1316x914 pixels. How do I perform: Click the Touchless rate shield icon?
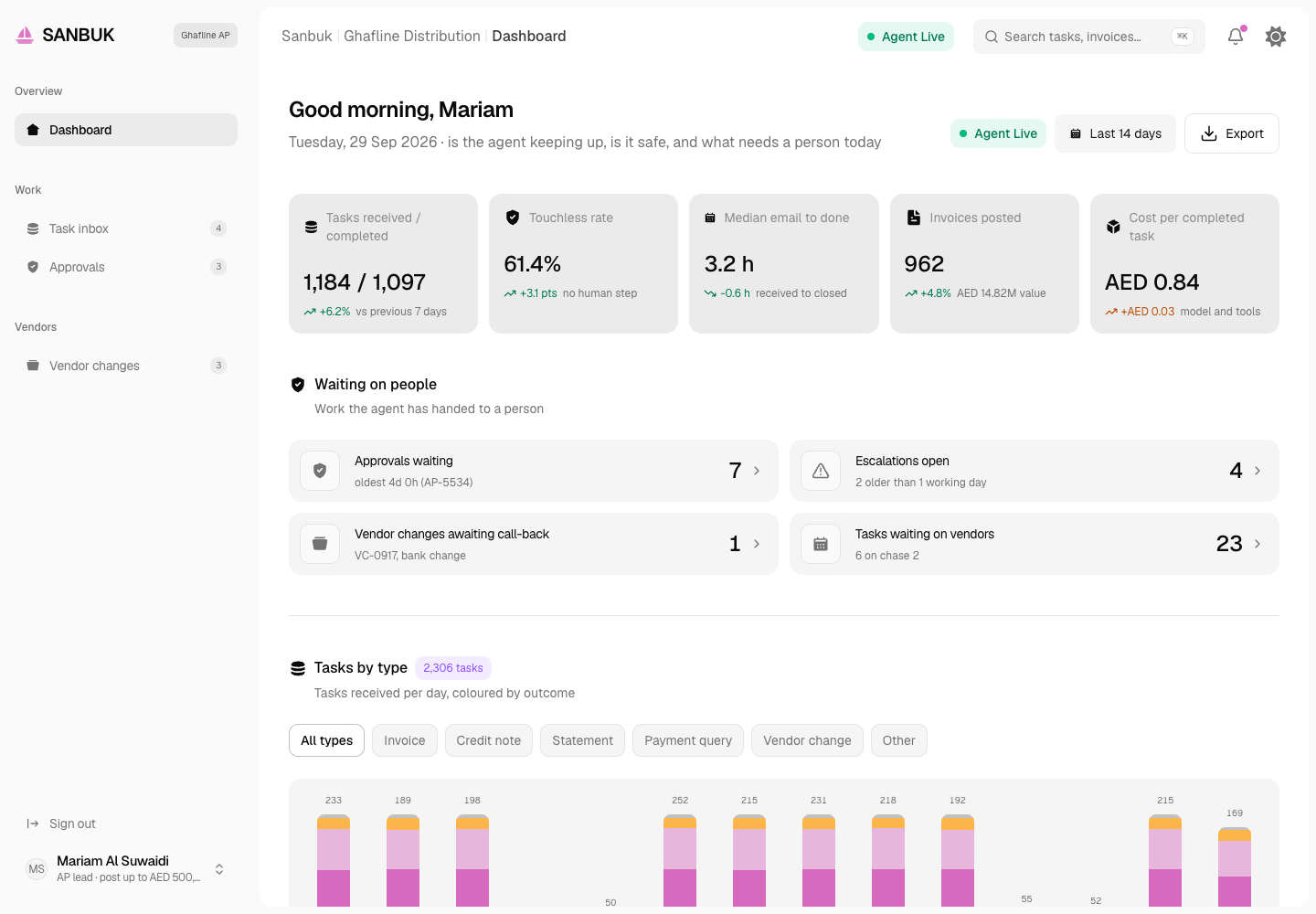coord(513,218)
